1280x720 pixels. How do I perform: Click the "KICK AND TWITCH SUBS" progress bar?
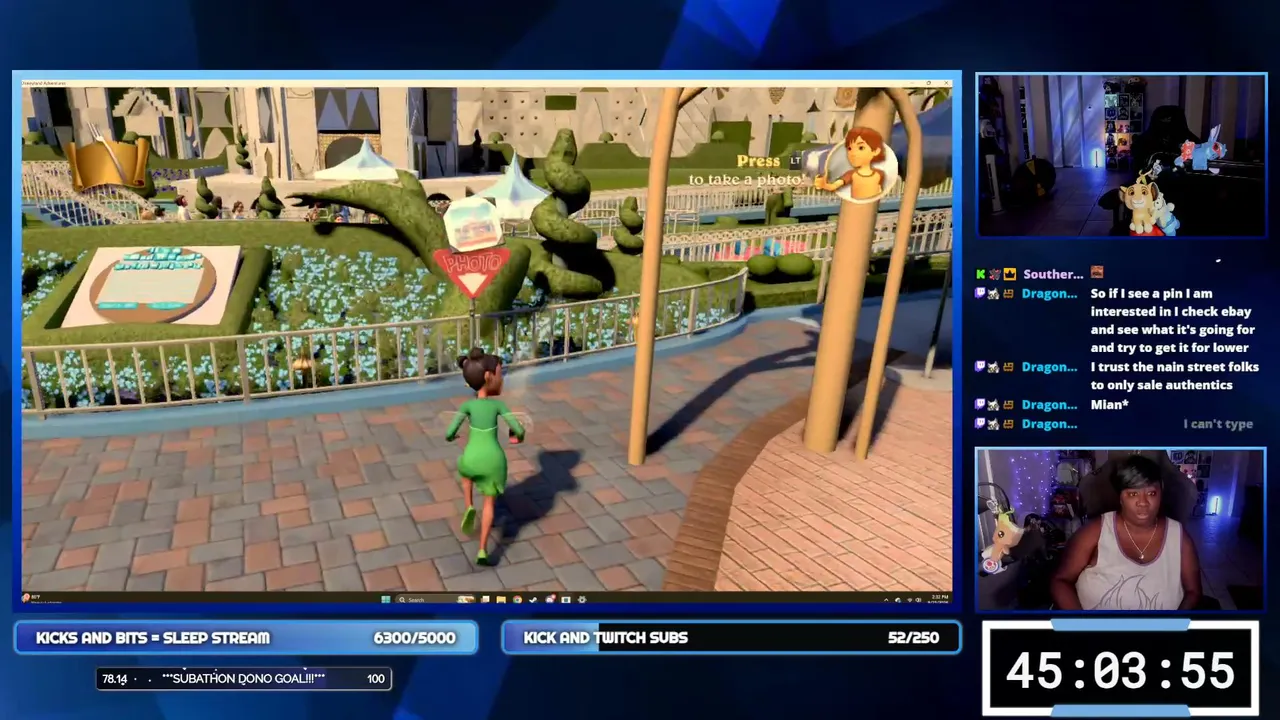[731, 638]
